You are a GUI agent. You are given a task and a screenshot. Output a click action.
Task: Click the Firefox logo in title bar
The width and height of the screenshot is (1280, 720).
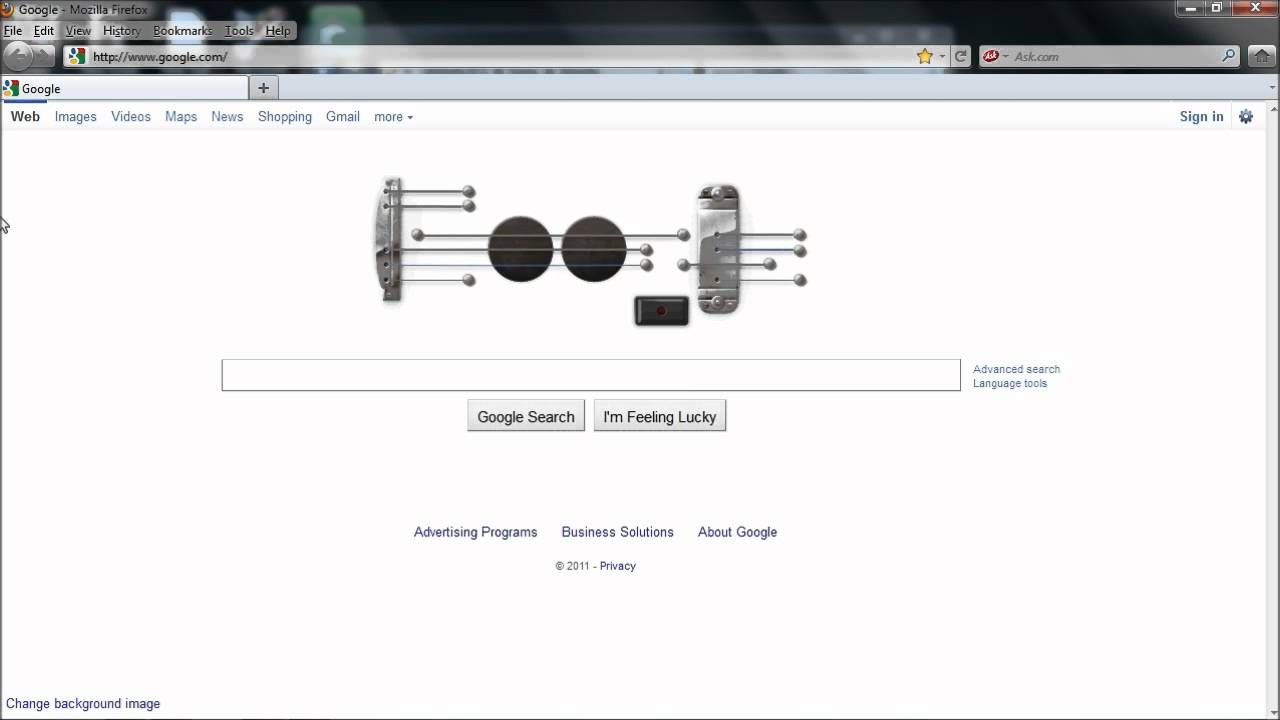point(6,10)
